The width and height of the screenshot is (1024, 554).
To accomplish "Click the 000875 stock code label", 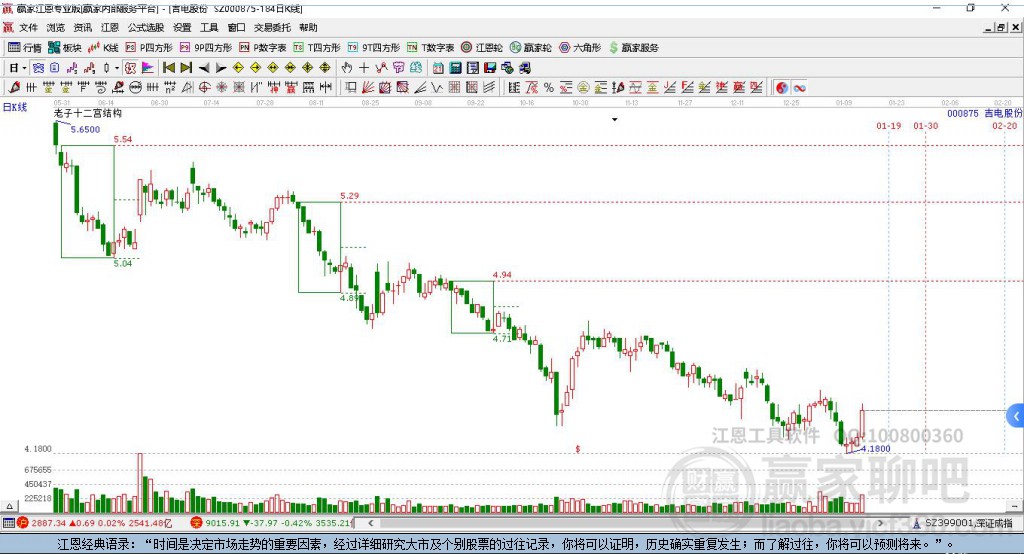I will (x=963, y=114).
